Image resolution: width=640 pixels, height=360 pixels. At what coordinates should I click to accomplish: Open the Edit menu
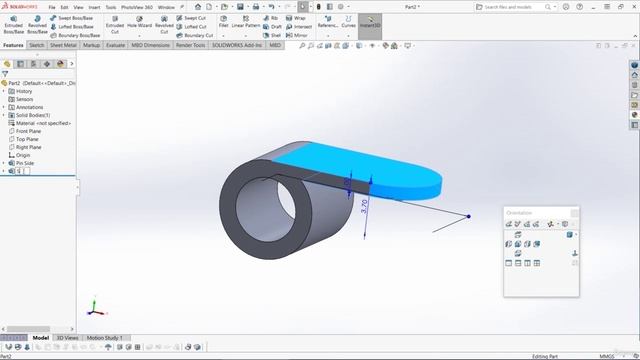click(x=64, y=7)
